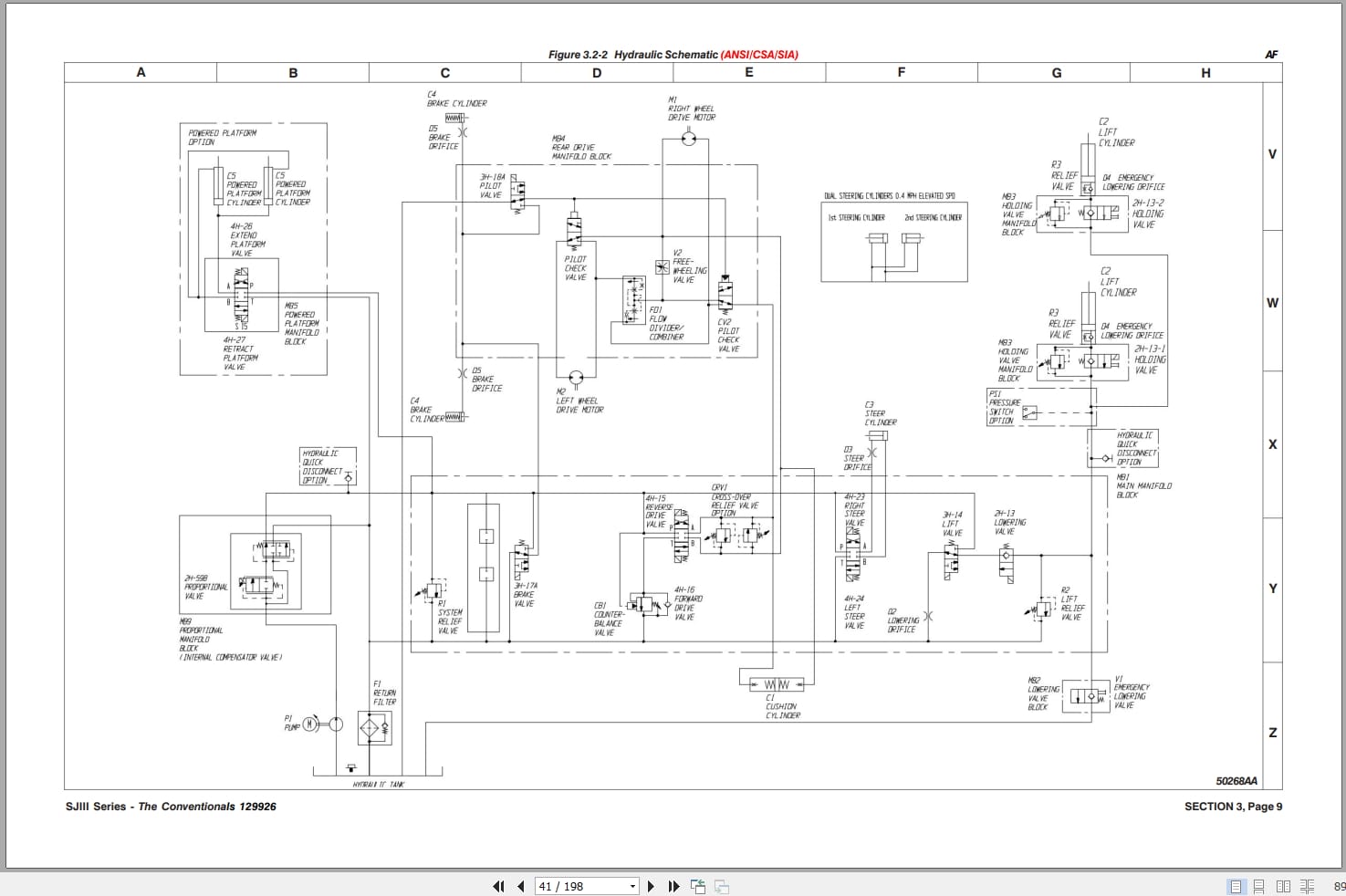Image resolution: width=1346 pixels, height=896 pixels.
Task: Click the 'CB1 COUNTER-BALANCE VALVE' label
Action: coord(609,619)
